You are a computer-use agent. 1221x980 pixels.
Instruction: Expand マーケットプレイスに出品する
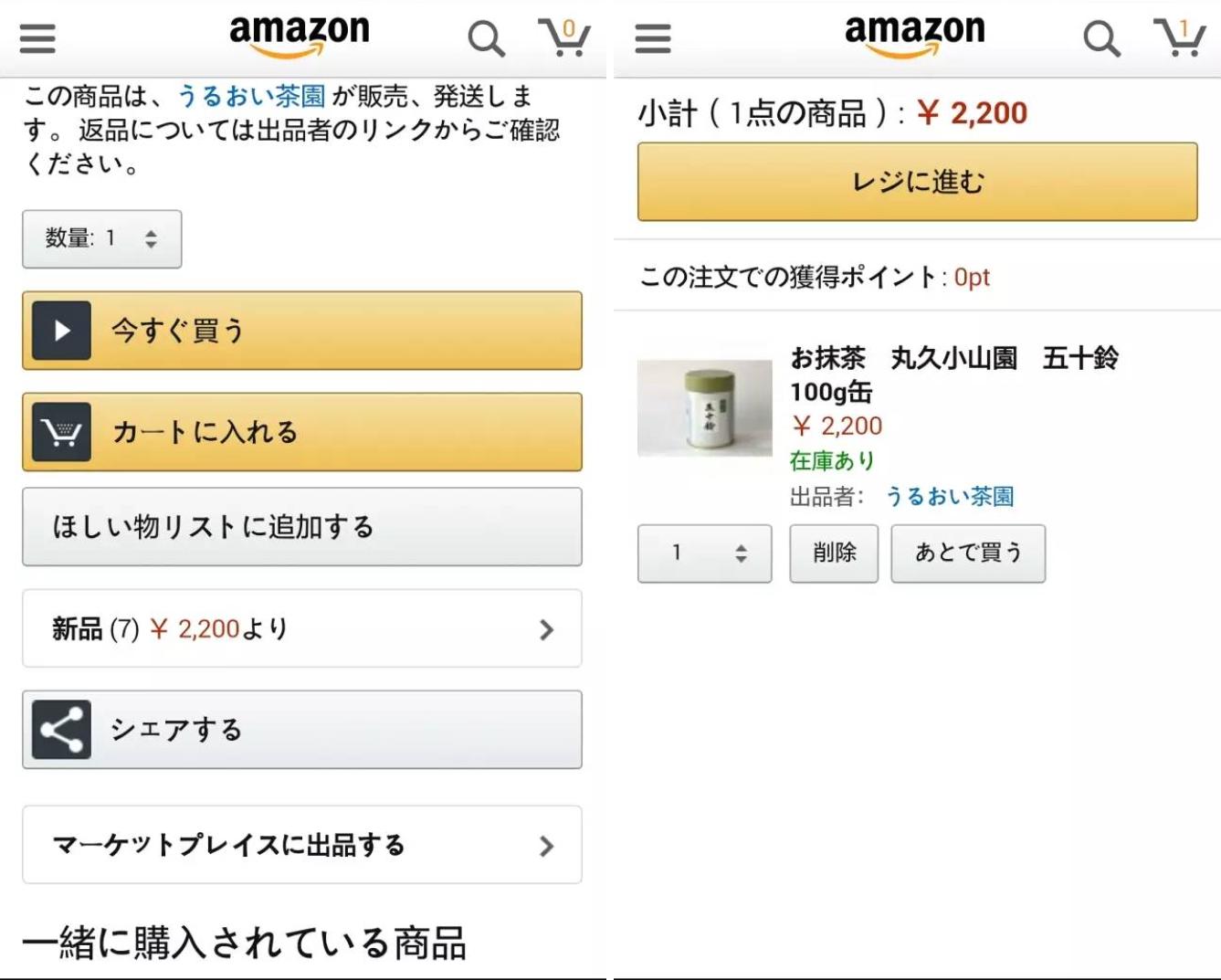click(301, 846)
